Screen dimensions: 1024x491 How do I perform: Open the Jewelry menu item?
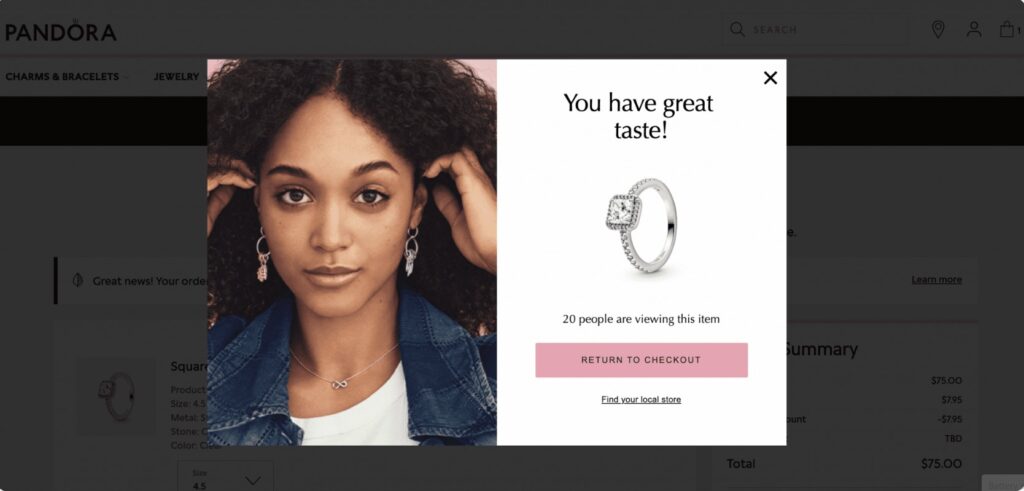176,76
